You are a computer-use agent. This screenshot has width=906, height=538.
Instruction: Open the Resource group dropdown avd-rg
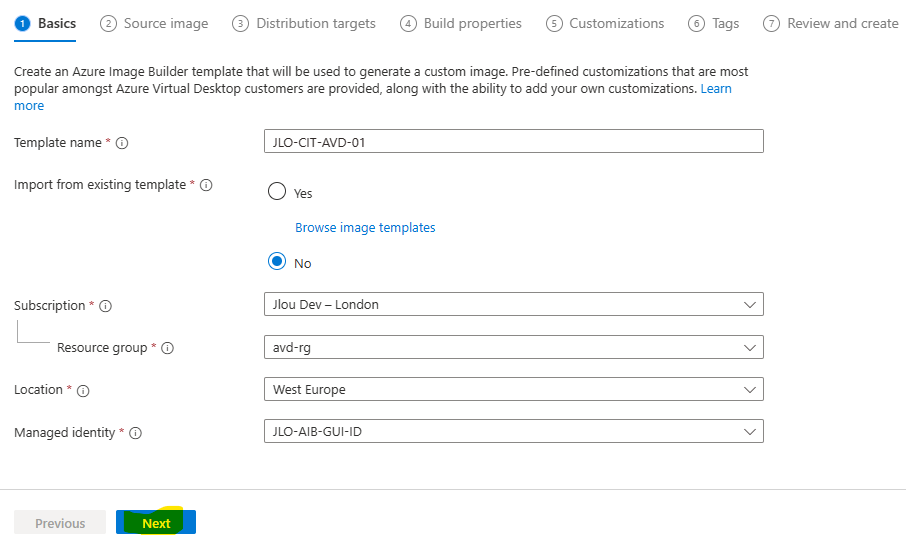pyautogui.click(x=514, y=347)
